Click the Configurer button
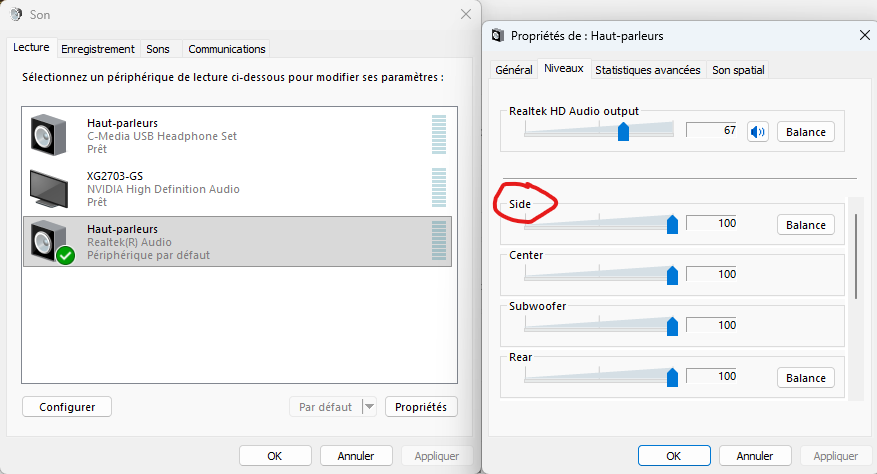 click(x=67, y=407)
